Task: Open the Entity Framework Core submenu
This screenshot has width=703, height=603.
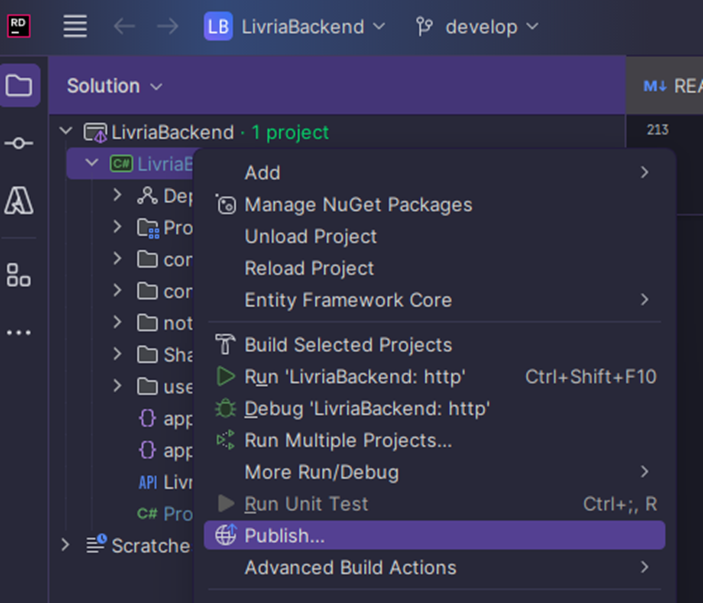Action: [434, 300]
